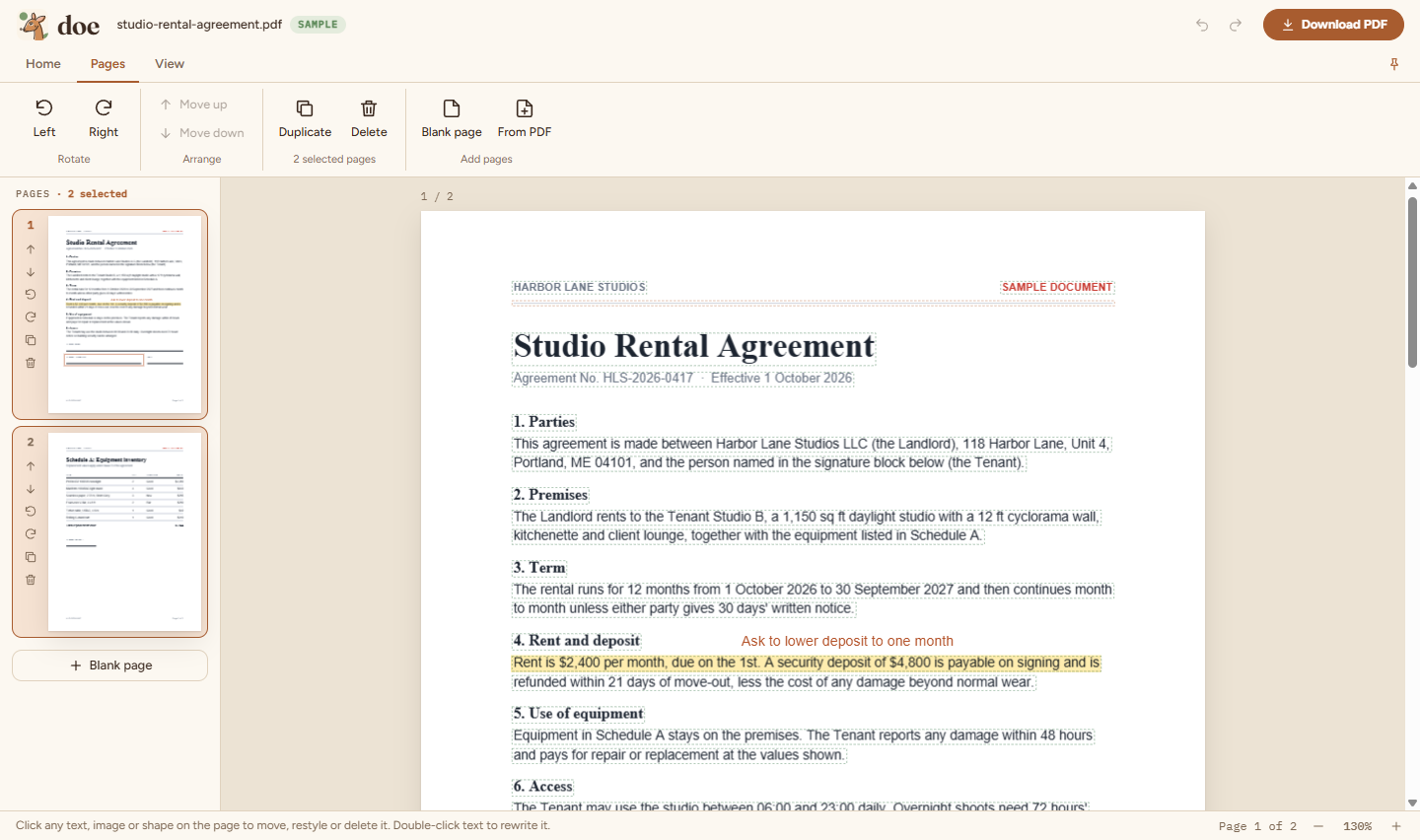Rotate page 2 left from sidebar
Viewport: 1420px width, 840px height.
[31, 512]
